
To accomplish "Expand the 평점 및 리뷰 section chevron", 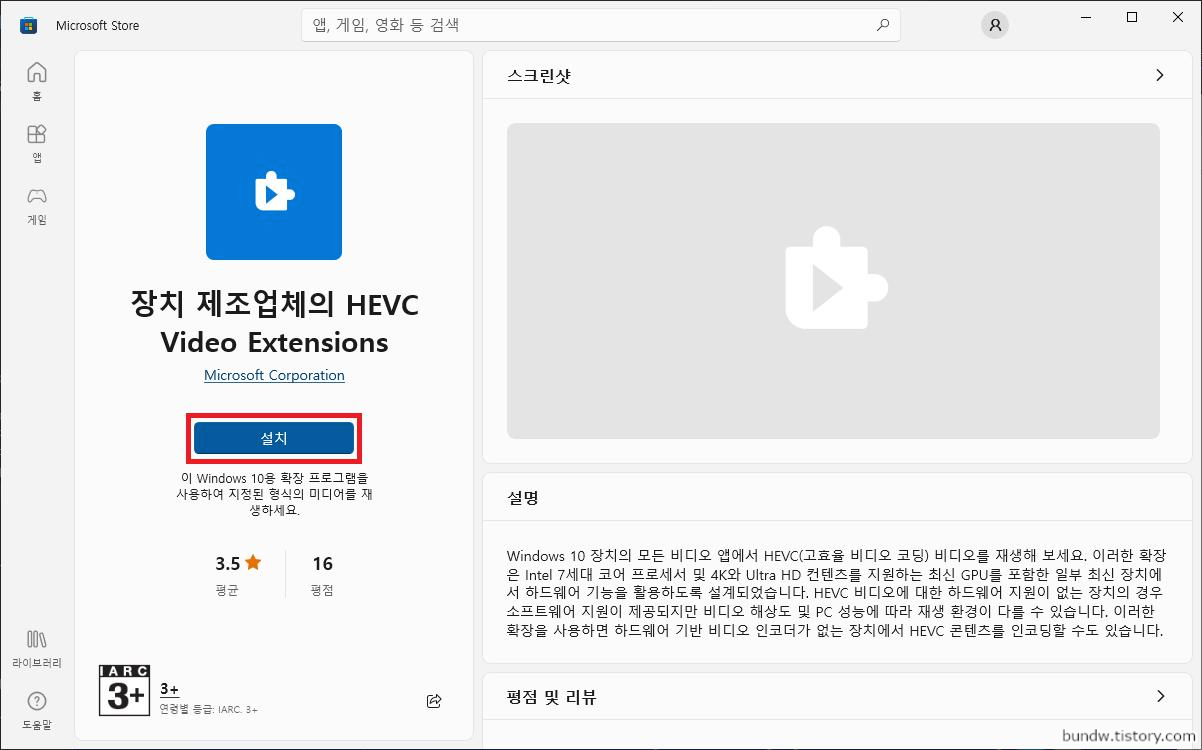I will coord(1160,696).
